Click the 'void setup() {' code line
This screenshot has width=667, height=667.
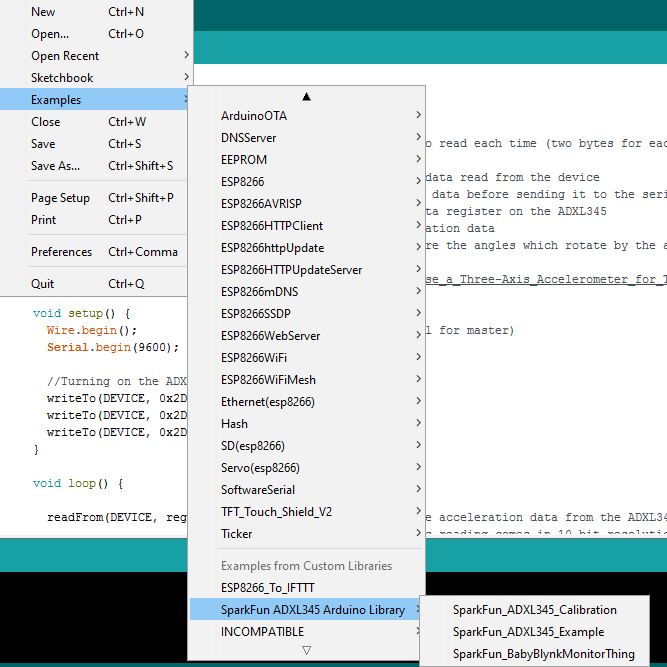tap(81, 314)
